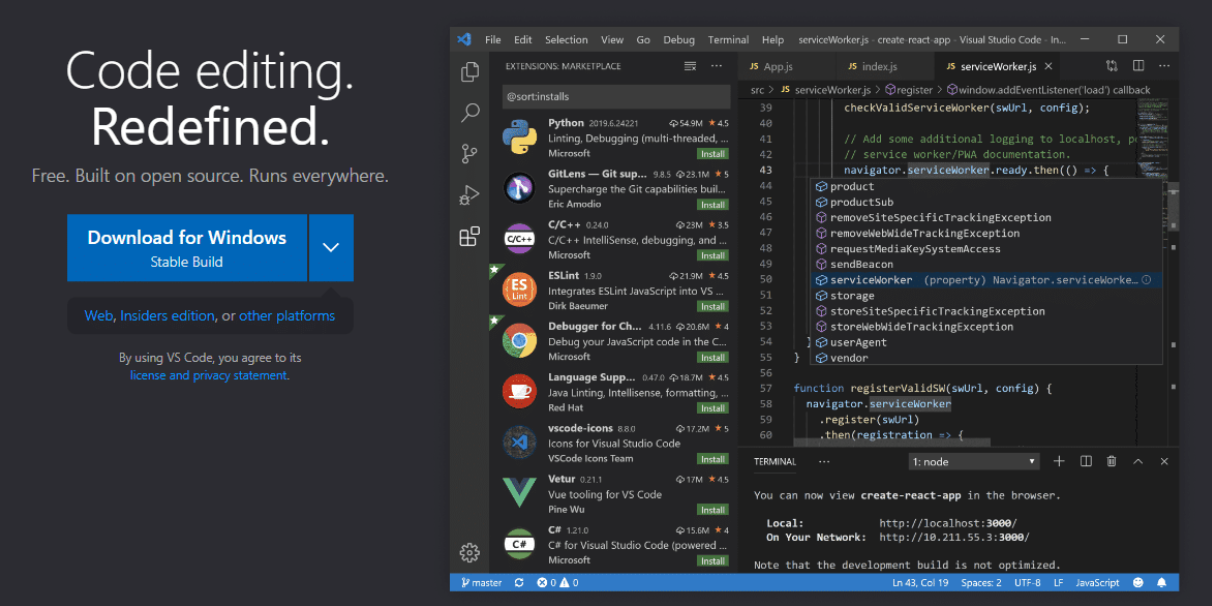Open the 1: node terminal selector dropdown
The height and width of the screenshot is (606, 1212).
click(975, 461)
